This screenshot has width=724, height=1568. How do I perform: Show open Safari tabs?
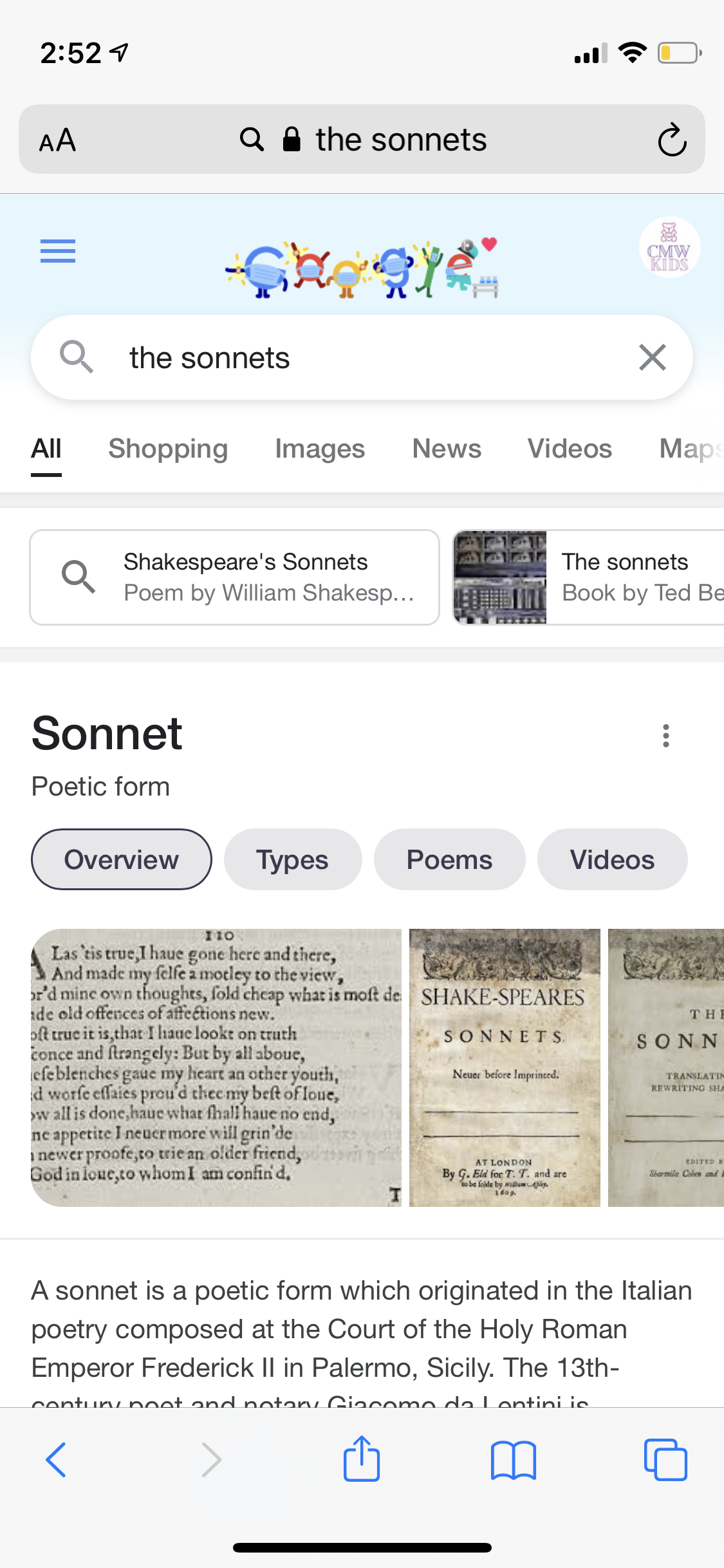(665, 1459)
